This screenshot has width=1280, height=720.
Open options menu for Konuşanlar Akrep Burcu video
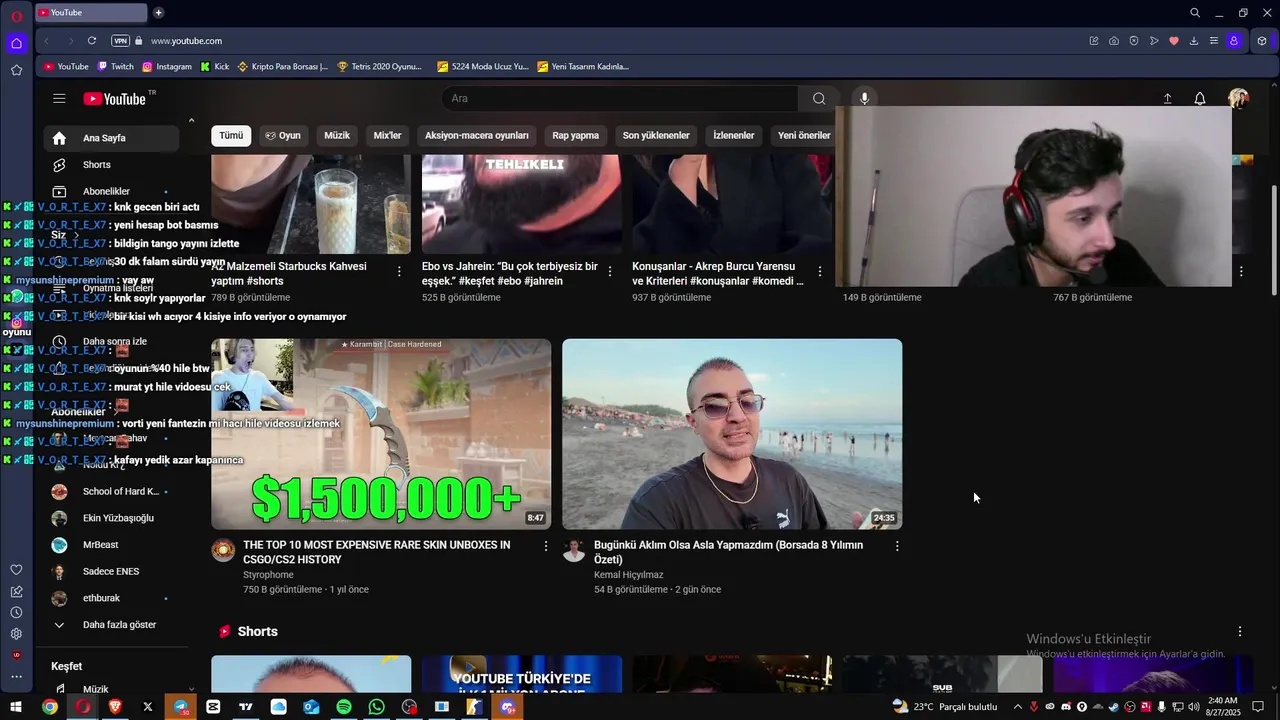click(x=820, y=271)
